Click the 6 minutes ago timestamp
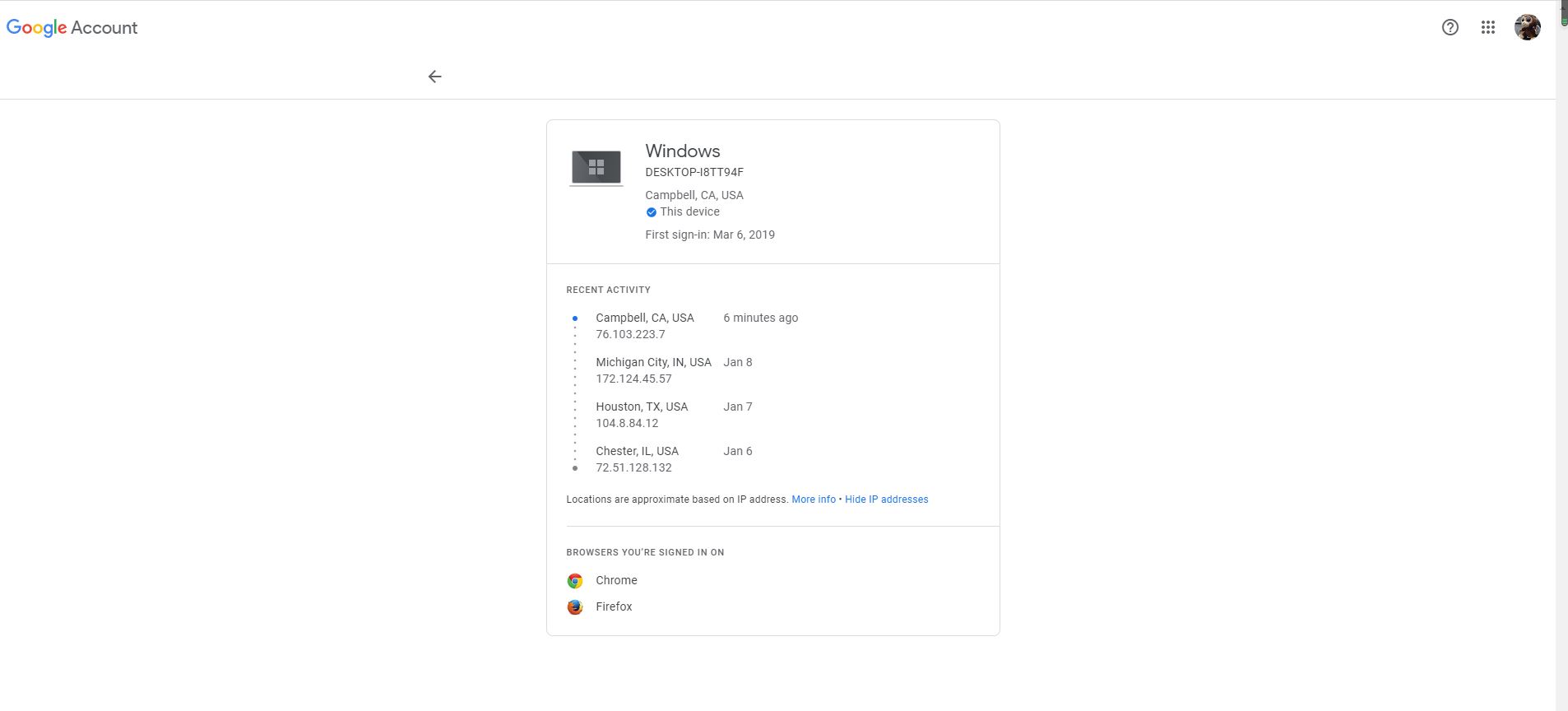 (761, 318)
